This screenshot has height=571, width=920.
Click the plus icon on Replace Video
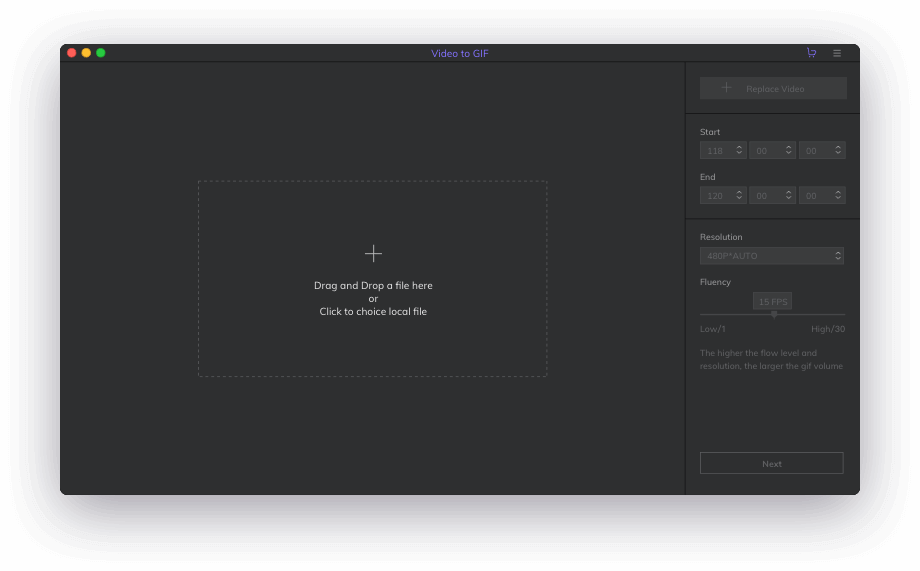(726, 88)
